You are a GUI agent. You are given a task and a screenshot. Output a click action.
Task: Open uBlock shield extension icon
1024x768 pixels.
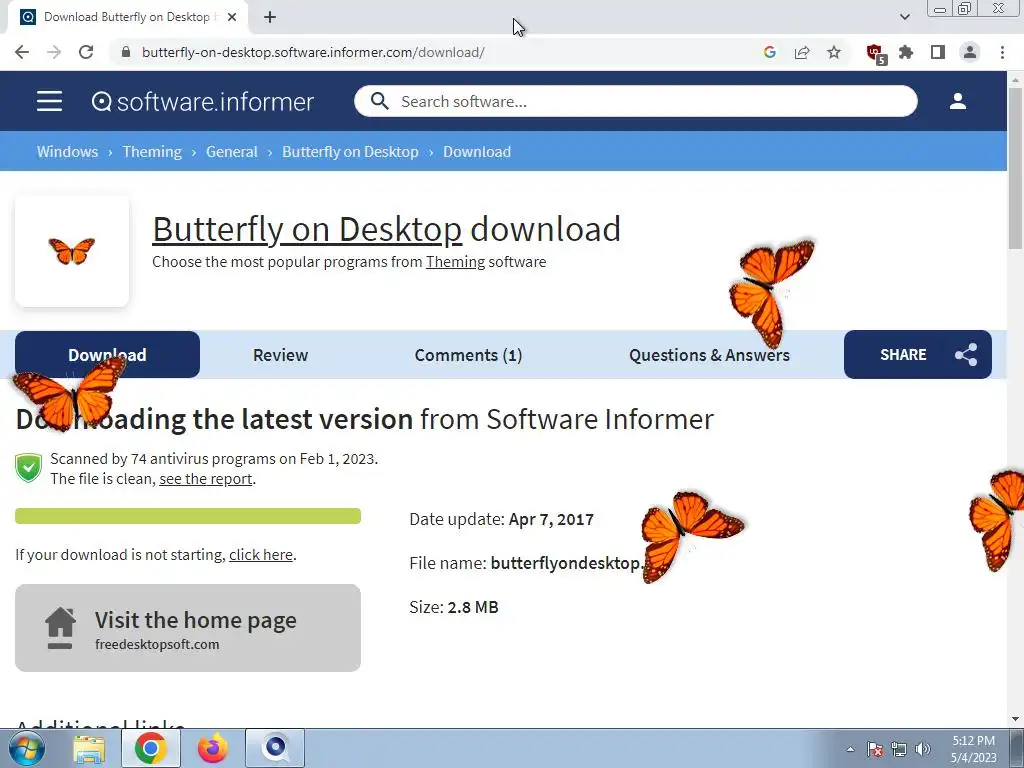pos(875,54)
